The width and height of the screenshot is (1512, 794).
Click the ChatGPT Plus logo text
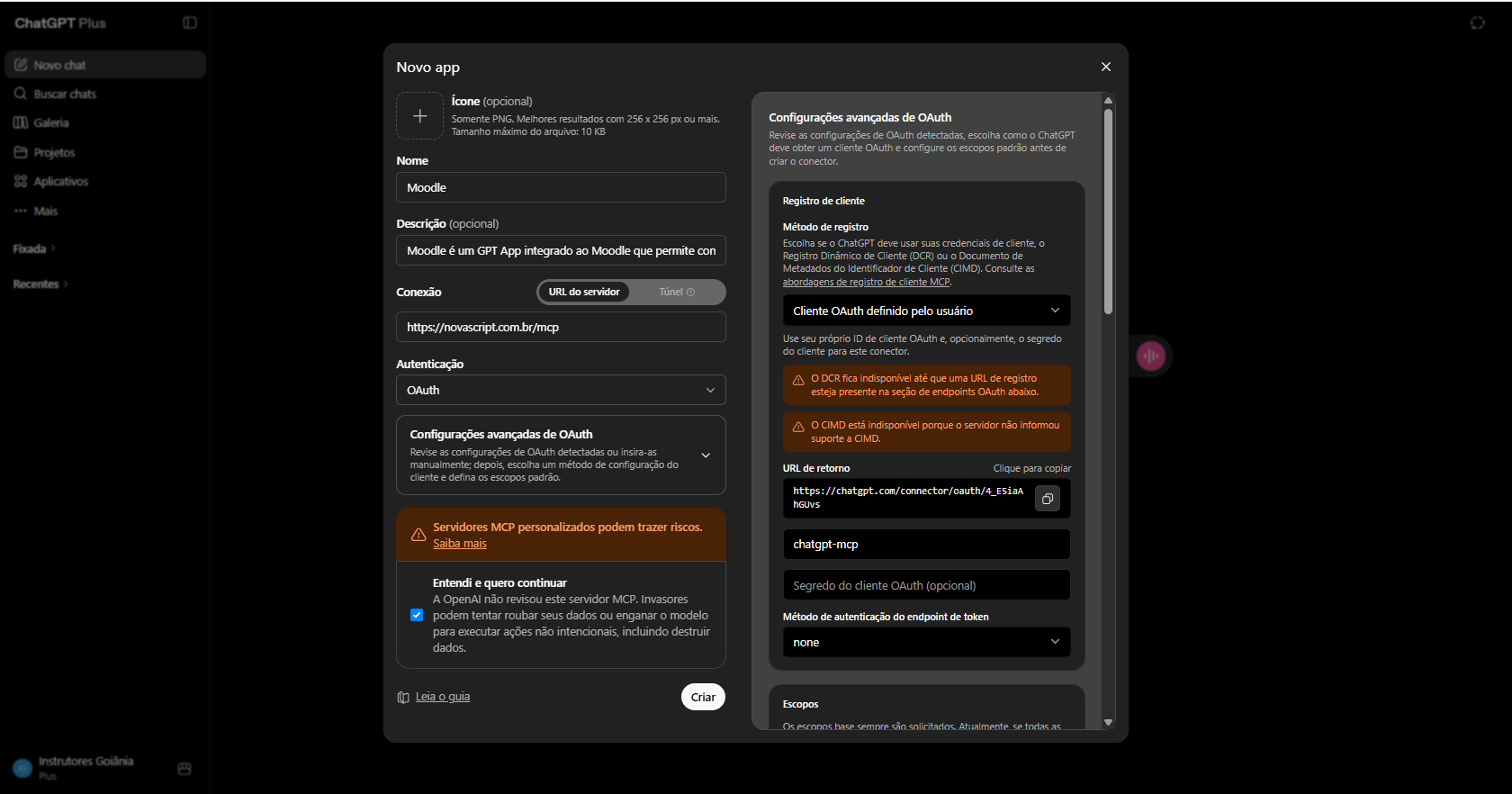pos(60,23)
